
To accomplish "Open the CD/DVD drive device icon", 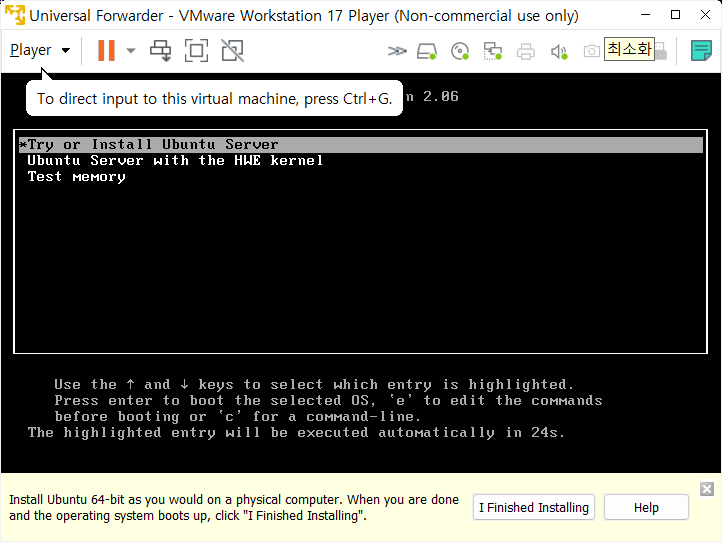I will pyautogui.click(x=460, y=51).
